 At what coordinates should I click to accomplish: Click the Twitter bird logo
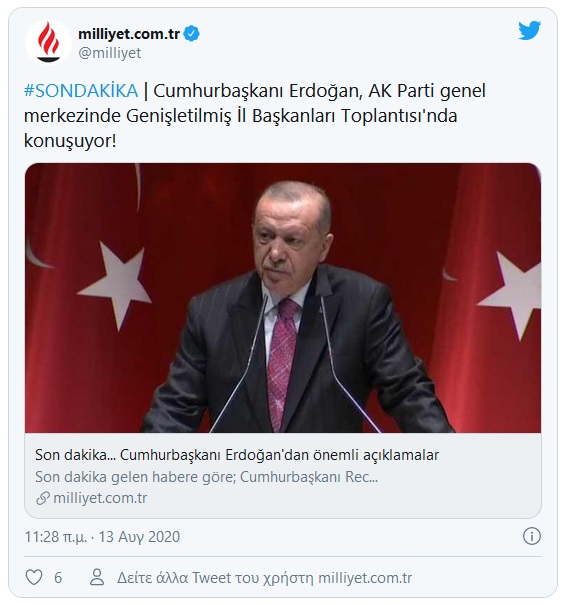(530, 31)
